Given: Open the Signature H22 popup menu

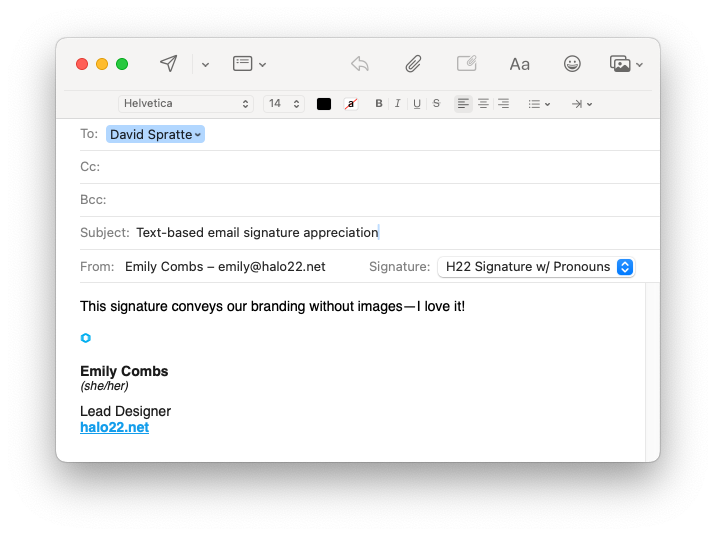Looking at the screenshot, I should point(536,267).
